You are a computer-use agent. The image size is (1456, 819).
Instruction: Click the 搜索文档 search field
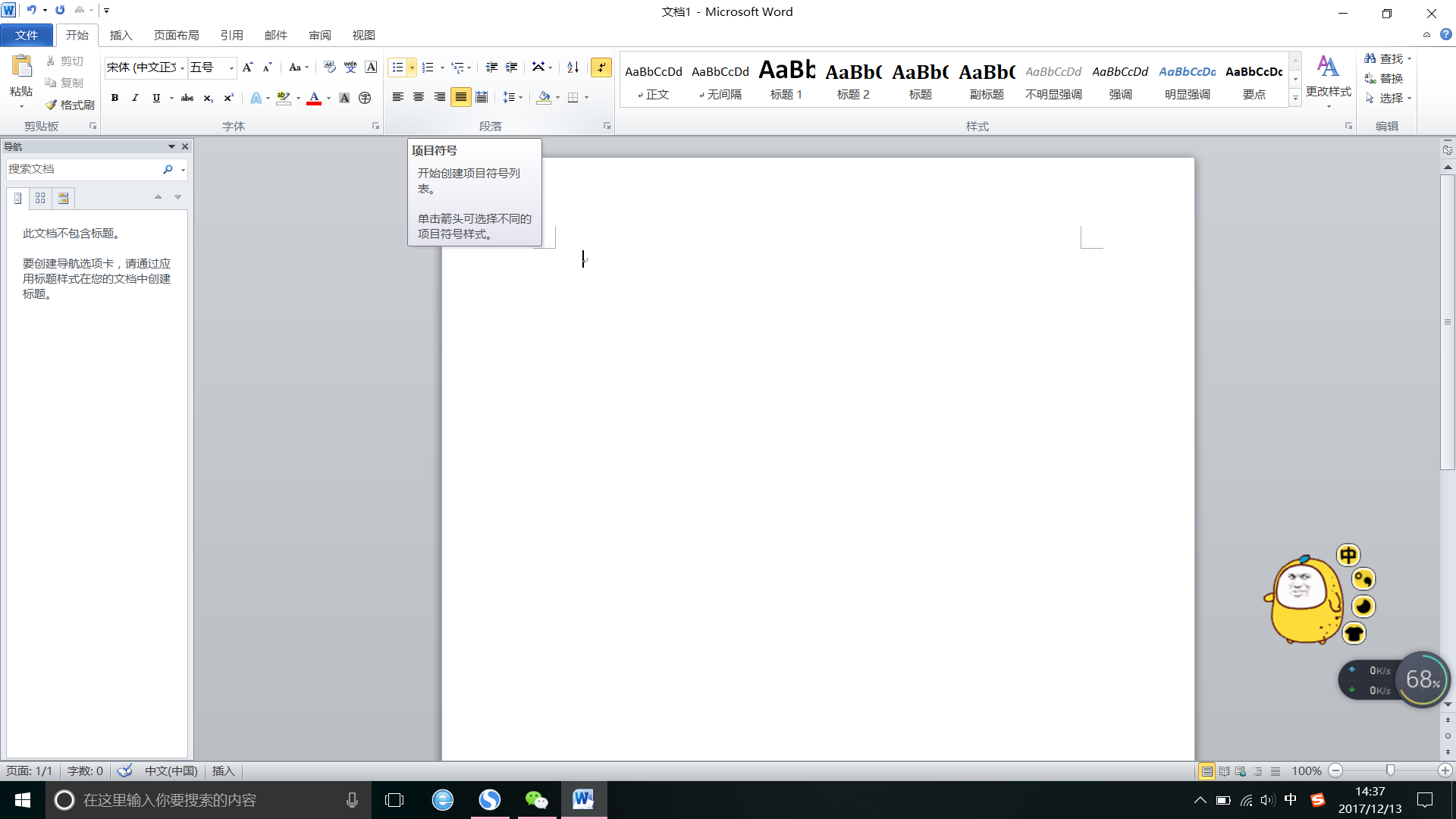pyautogui.click(x=82, y=169)
